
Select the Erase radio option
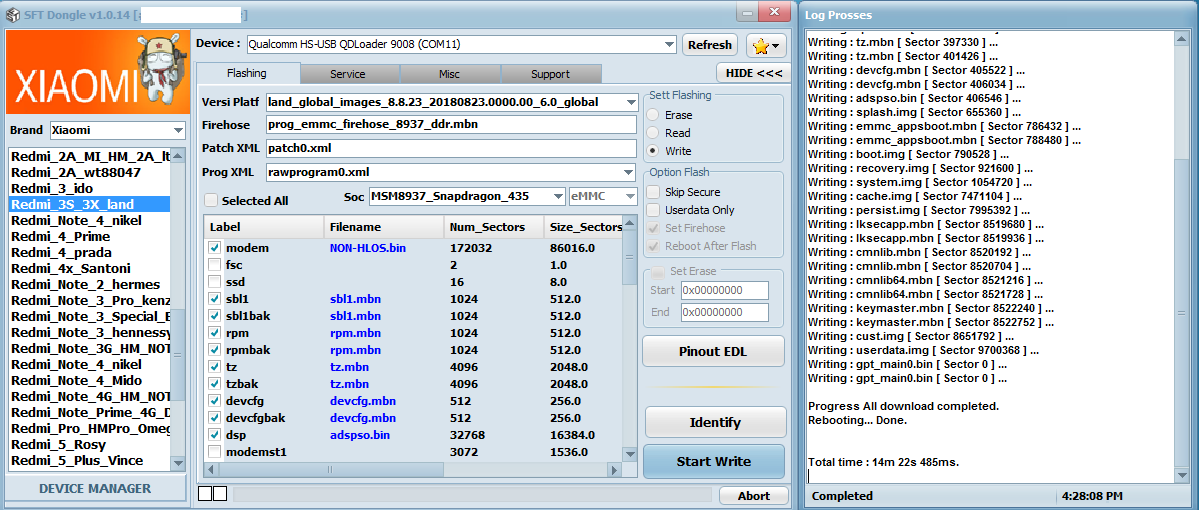pos(653,115)
